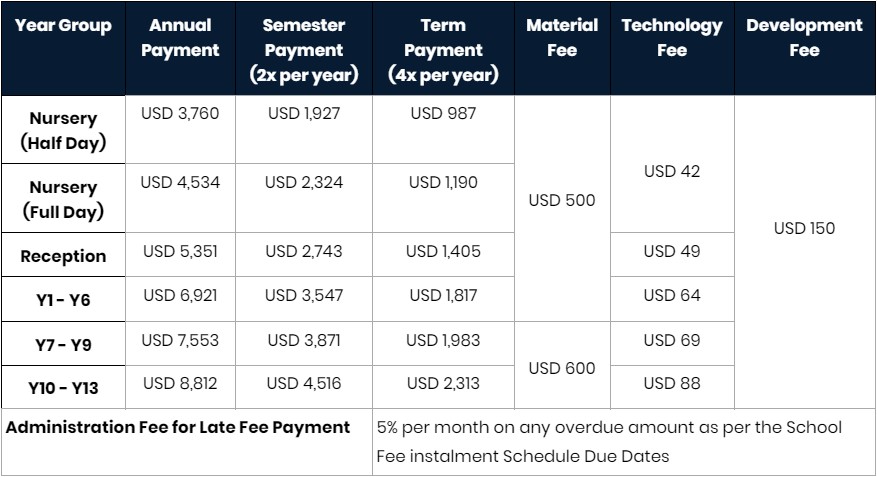
Task: Click the Y1 - Y6 row label
Action: click(63, 299)
